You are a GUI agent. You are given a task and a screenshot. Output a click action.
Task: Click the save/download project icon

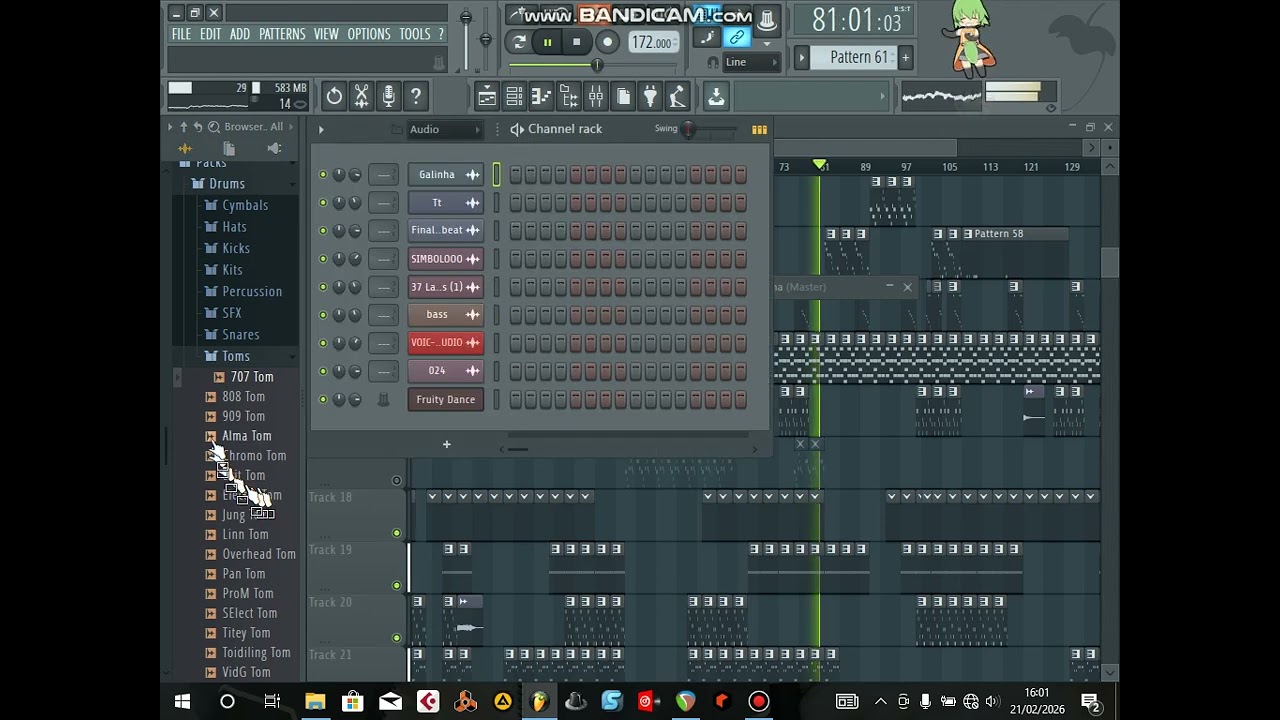(x=716, y=97)
